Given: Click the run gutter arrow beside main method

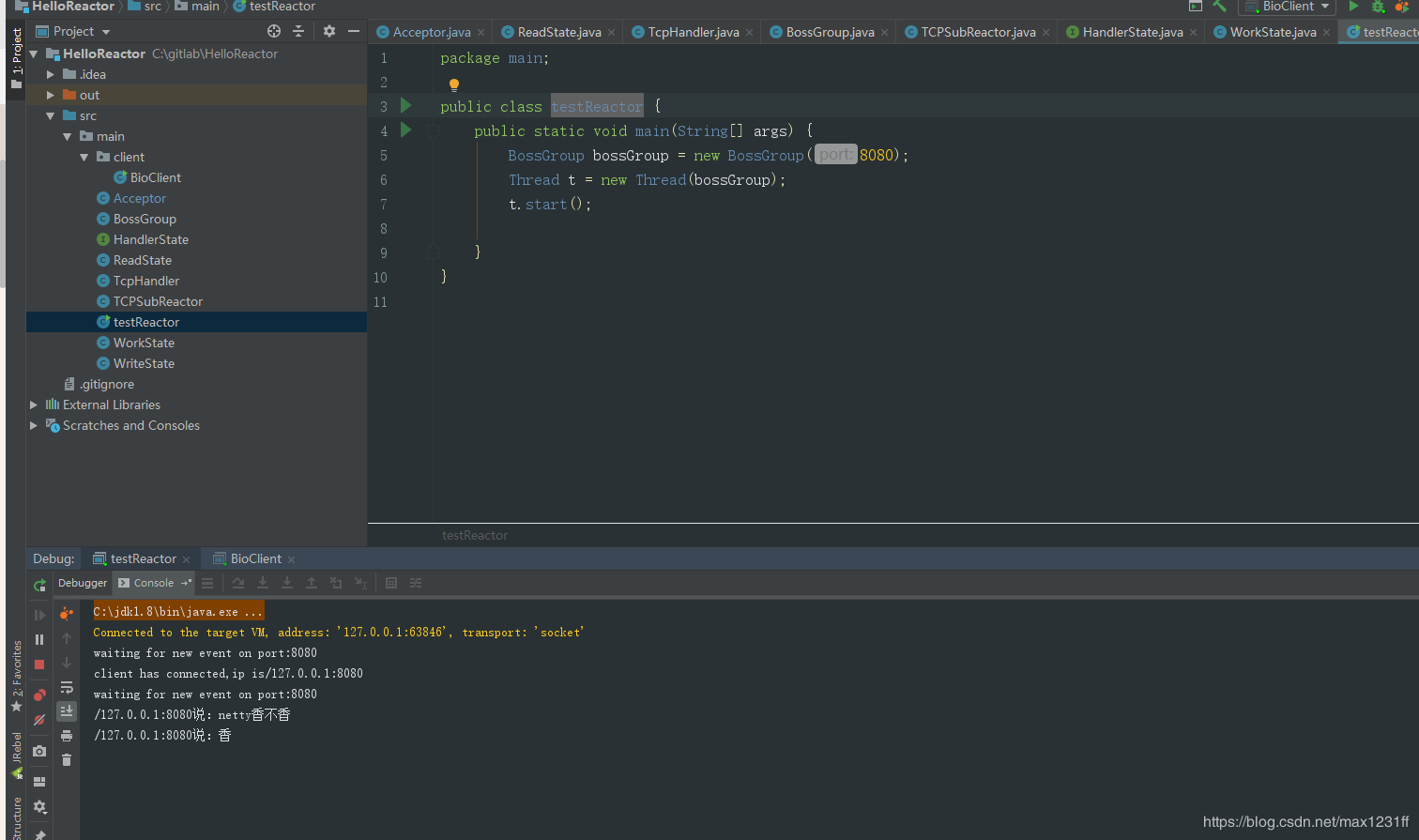Looking at the screenshot, I should (x=406, y=130).
